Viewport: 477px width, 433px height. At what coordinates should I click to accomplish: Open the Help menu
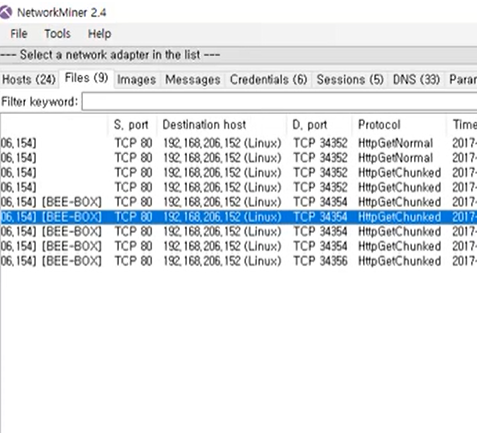[99, 34]
